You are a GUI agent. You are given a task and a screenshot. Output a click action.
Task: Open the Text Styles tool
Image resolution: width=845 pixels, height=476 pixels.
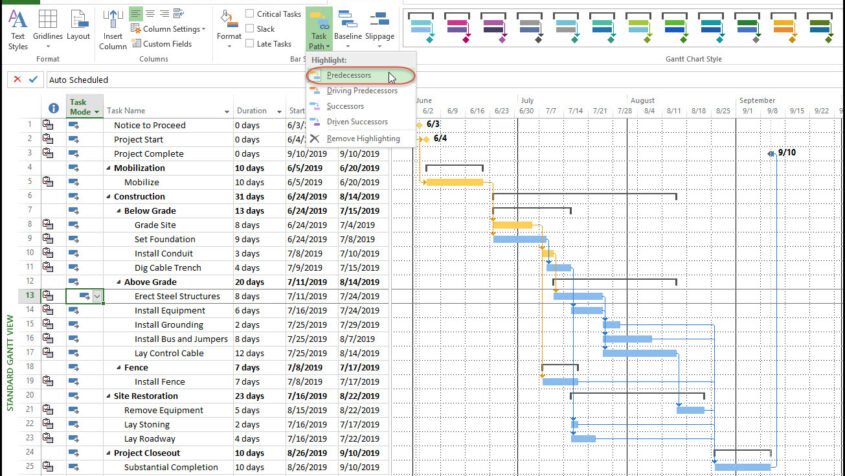[x=18, y=31]
